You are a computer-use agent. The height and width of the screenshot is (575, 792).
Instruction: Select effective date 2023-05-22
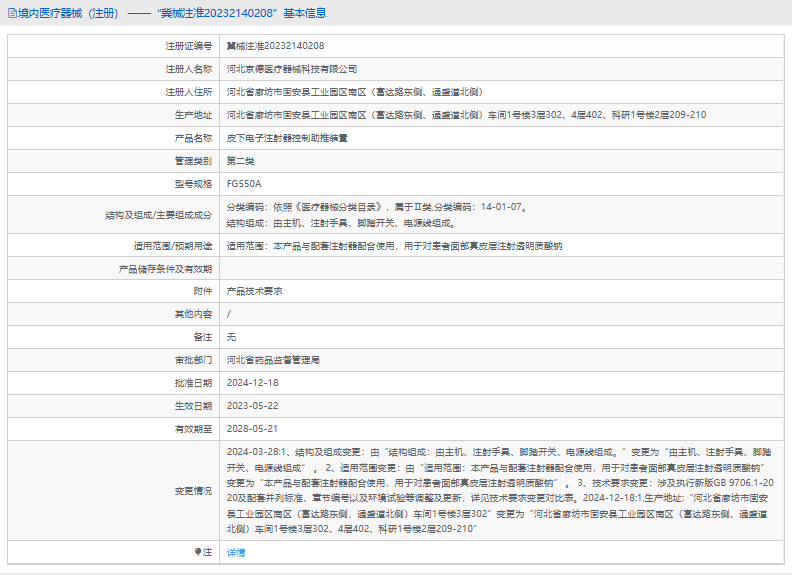tap(253, 406)
